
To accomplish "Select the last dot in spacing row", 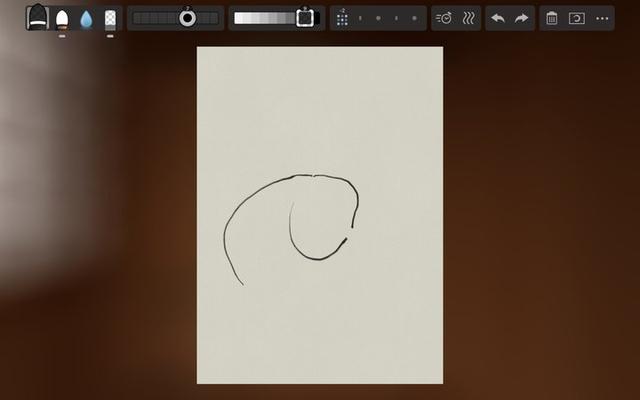I will (415, 18).
